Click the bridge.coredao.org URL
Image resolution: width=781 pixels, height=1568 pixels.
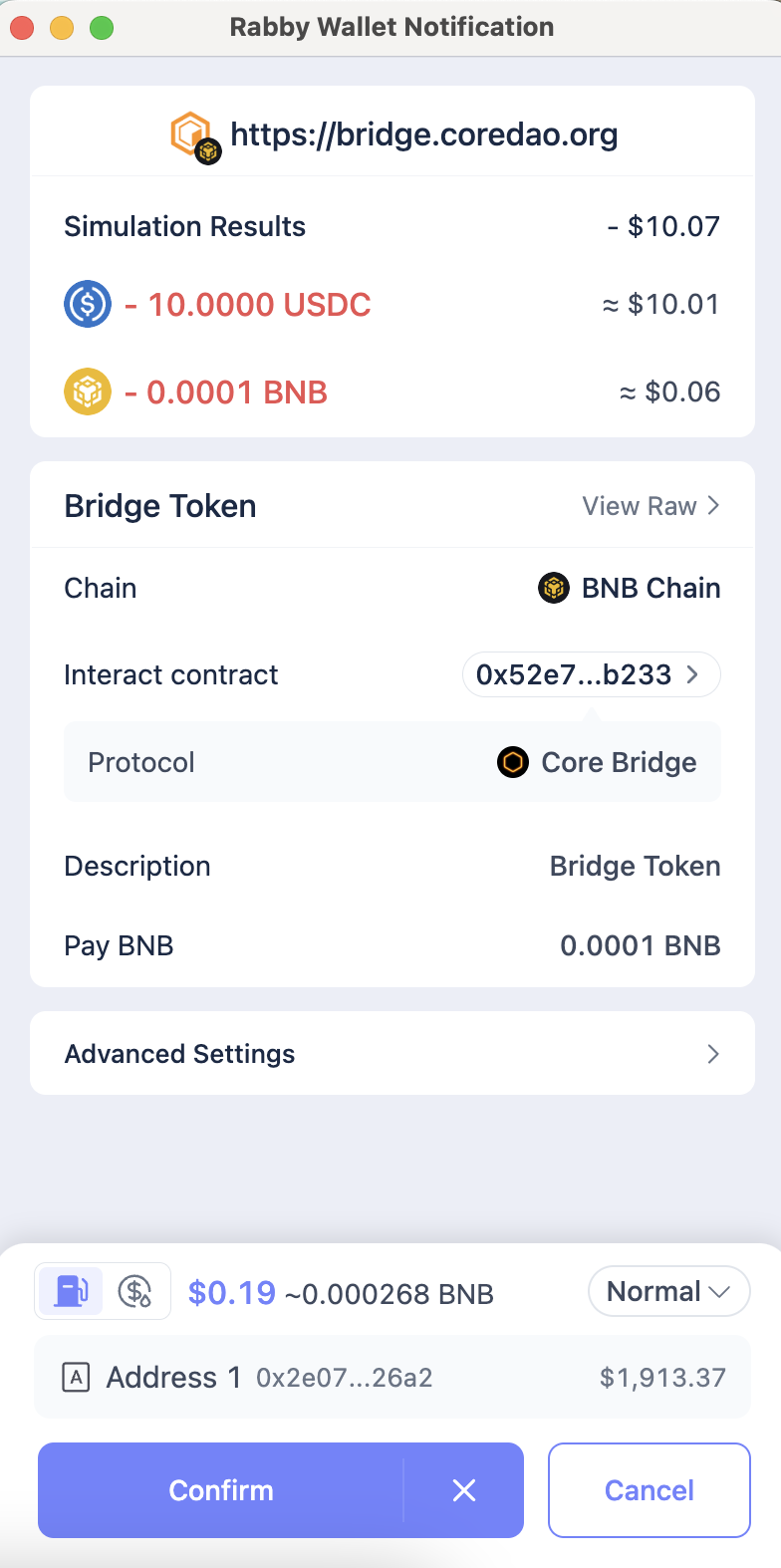(x=424, y=134)
